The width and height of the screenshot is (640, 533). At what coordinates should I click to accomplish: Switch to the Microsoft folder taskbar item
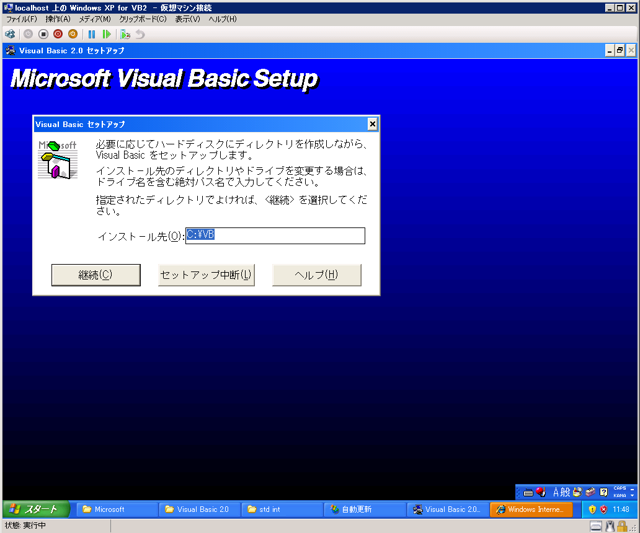pos(117,509)
